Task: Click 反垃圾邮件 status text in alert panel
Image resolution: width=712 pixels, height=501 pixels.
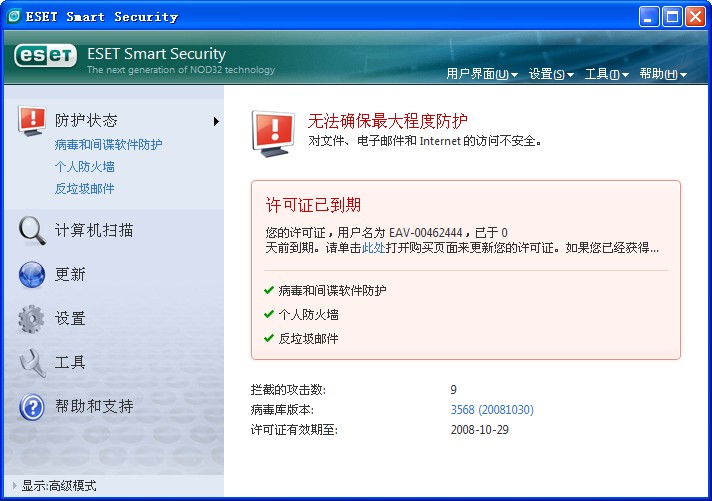Action: pyautogui.click(x=308, y=338)
